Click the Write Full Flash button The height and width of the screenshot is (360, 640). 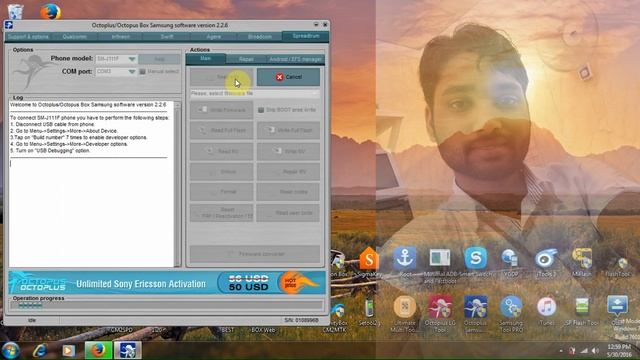click(x=288, y=130)
